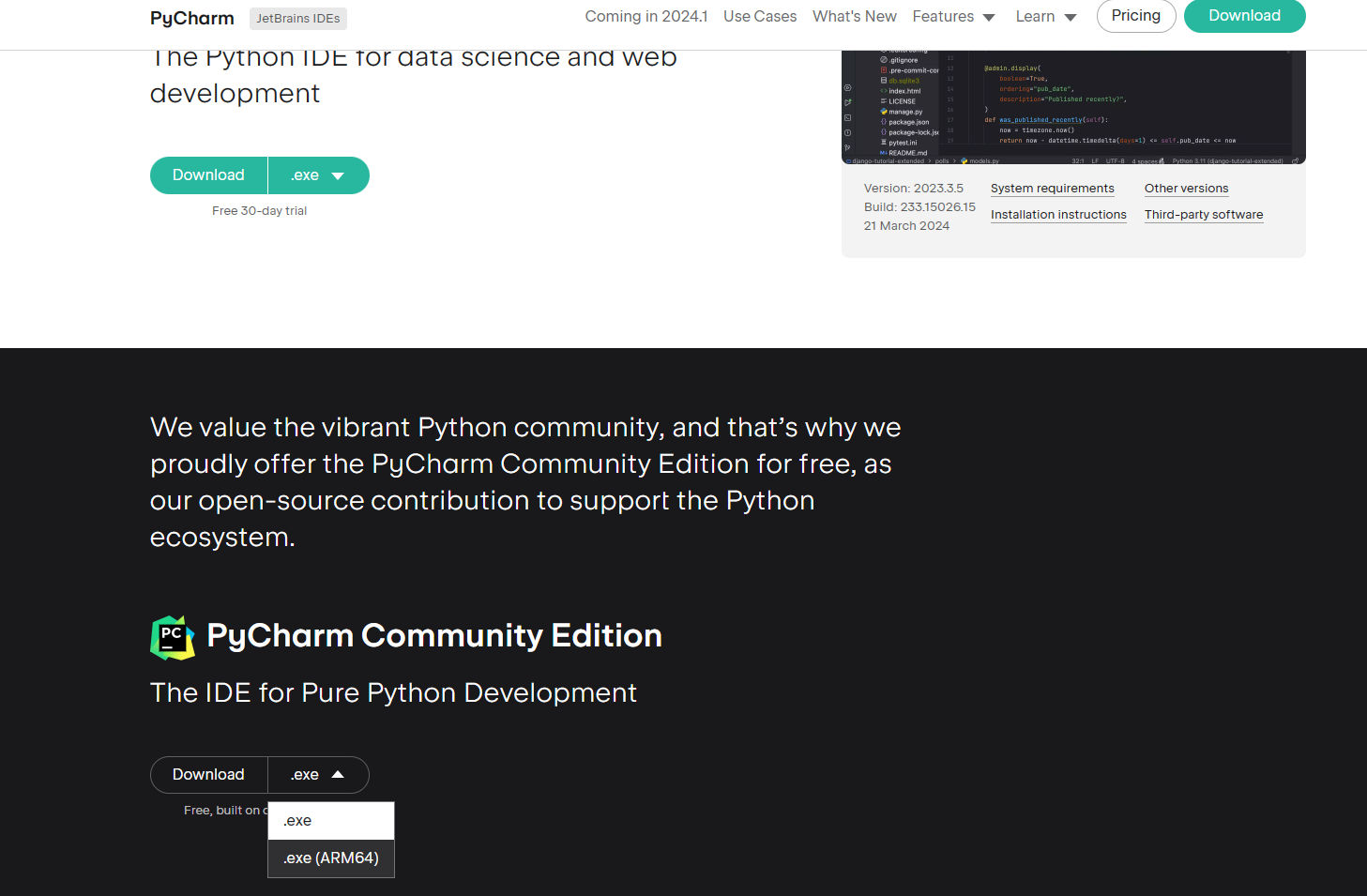Click The IDE for Pure Python Development text
Screen dimensions: 1367x896
pos(393,693)
